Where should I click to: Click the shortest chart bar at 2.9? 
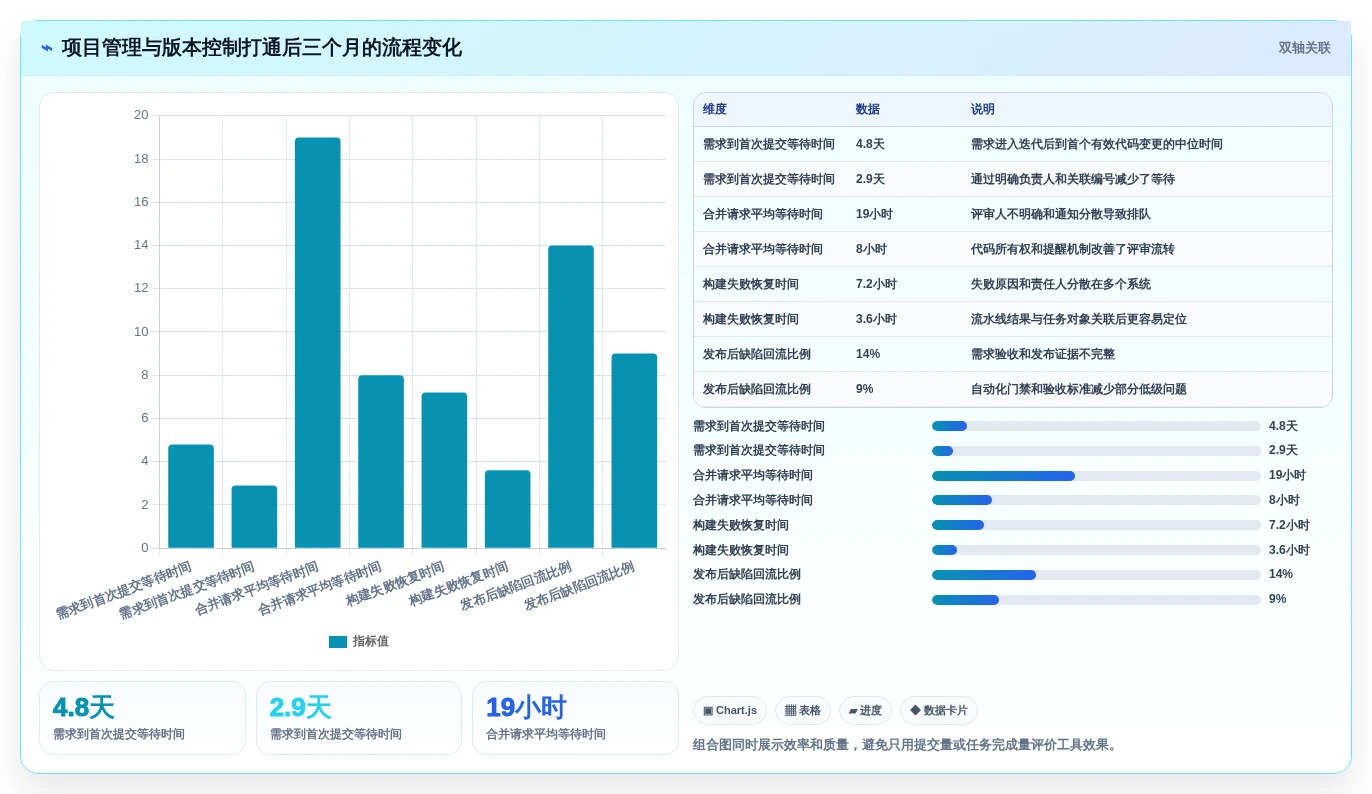pyautogui.click(x=254, y=517)
